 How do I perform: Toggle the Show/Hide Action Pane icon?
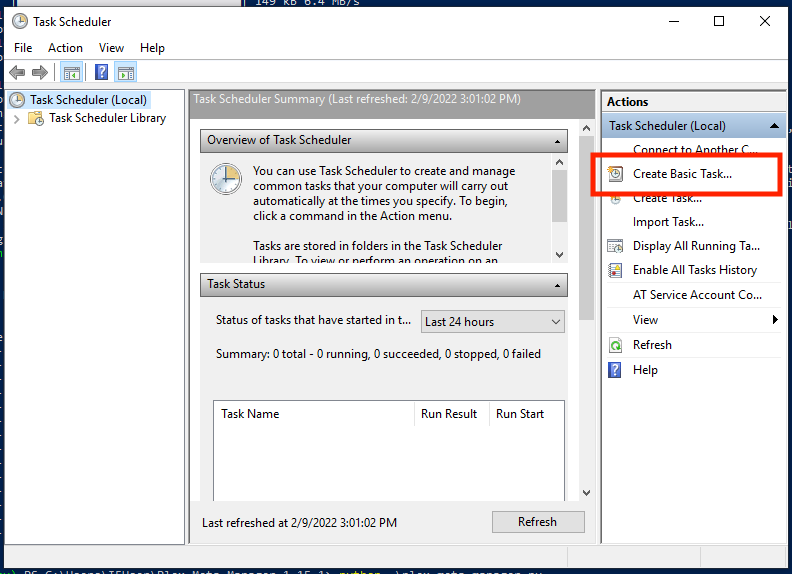point(126,73)
